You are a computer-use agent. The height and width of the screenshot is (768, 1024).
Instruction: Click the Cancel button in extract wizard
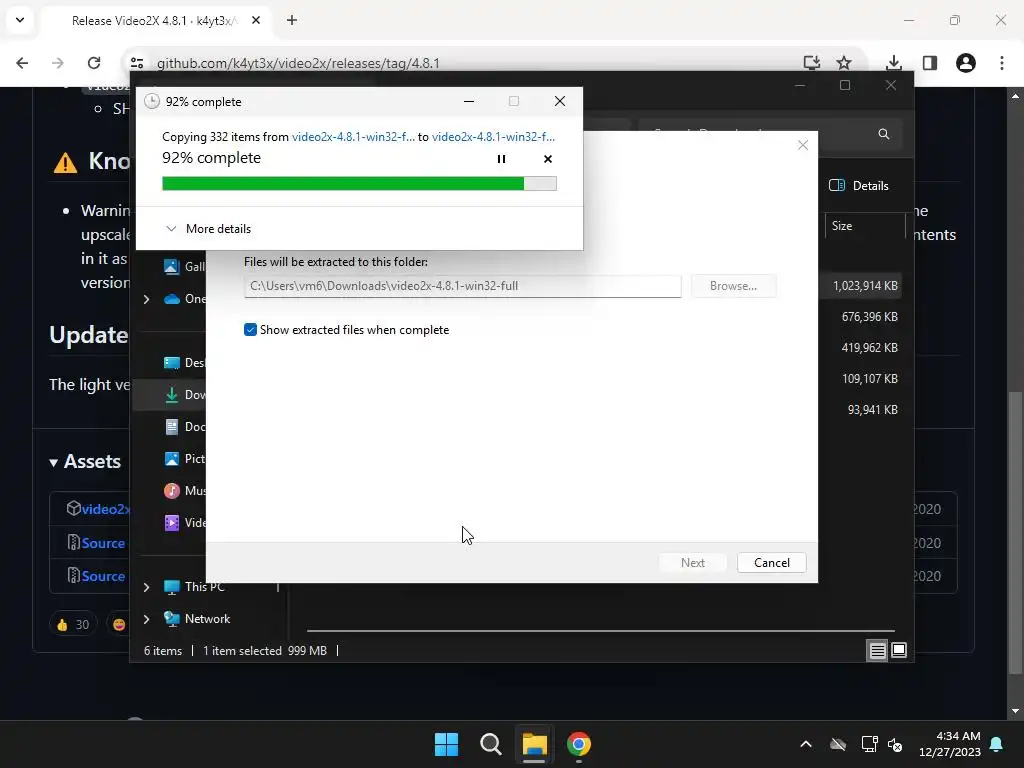coord(771,563)
